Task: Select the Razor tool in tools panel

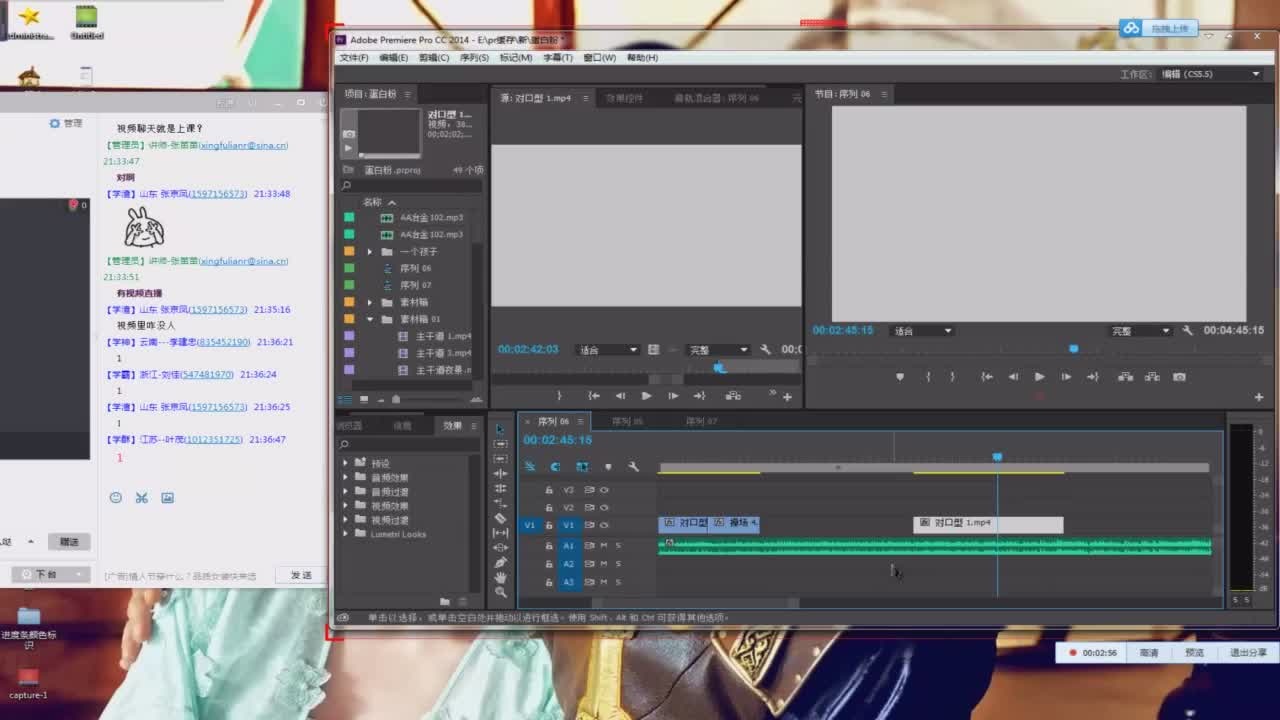Action: pyautogui.click(x=500, y=518)
